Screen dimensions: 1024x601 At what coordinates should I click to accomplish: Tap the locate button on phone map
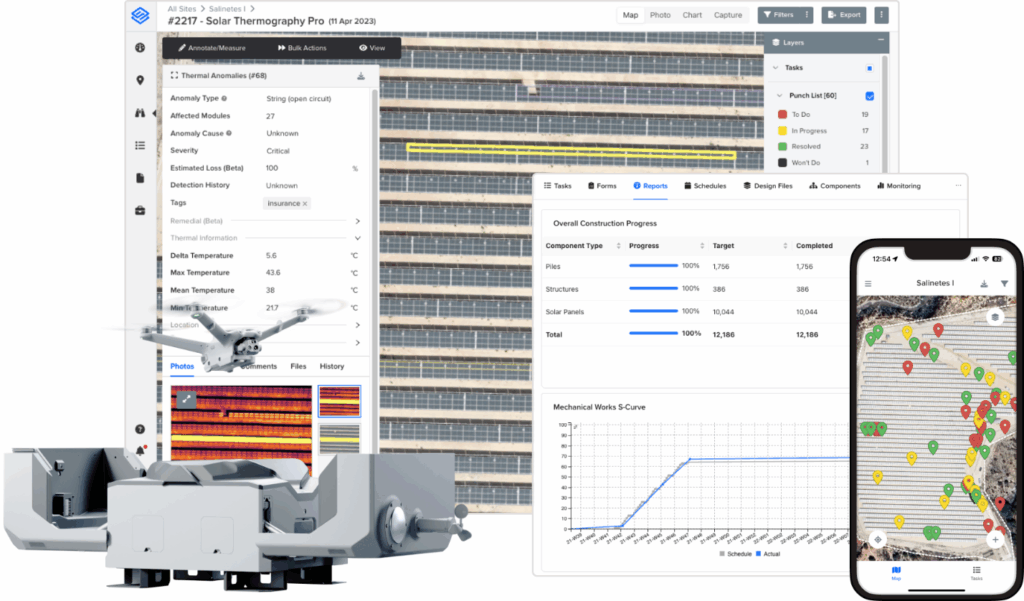coord(878,540)
